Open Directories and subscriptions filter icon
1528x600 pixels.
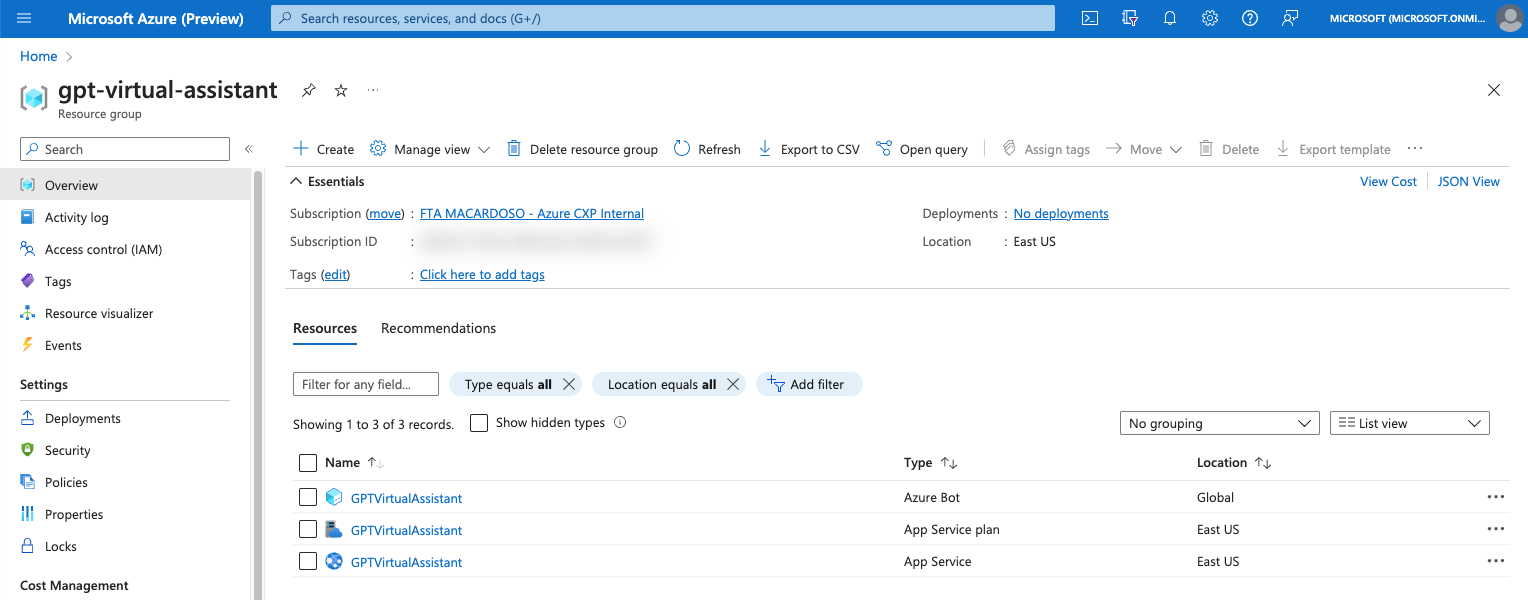click(x=1130, y=18)
